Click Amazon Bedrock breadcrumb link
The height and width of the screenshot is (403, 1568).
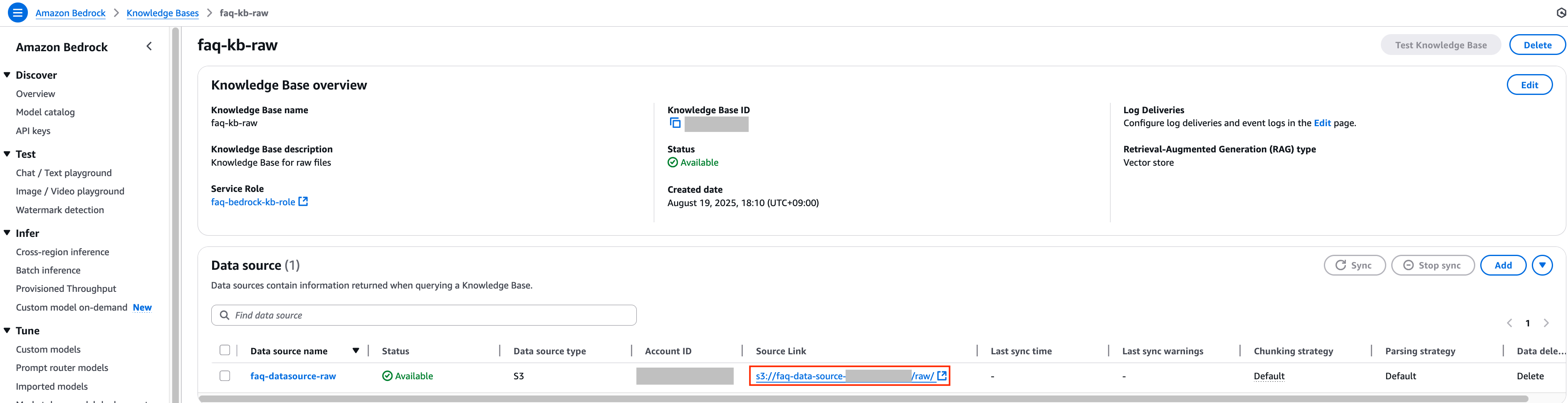click(x=71, y=13)
